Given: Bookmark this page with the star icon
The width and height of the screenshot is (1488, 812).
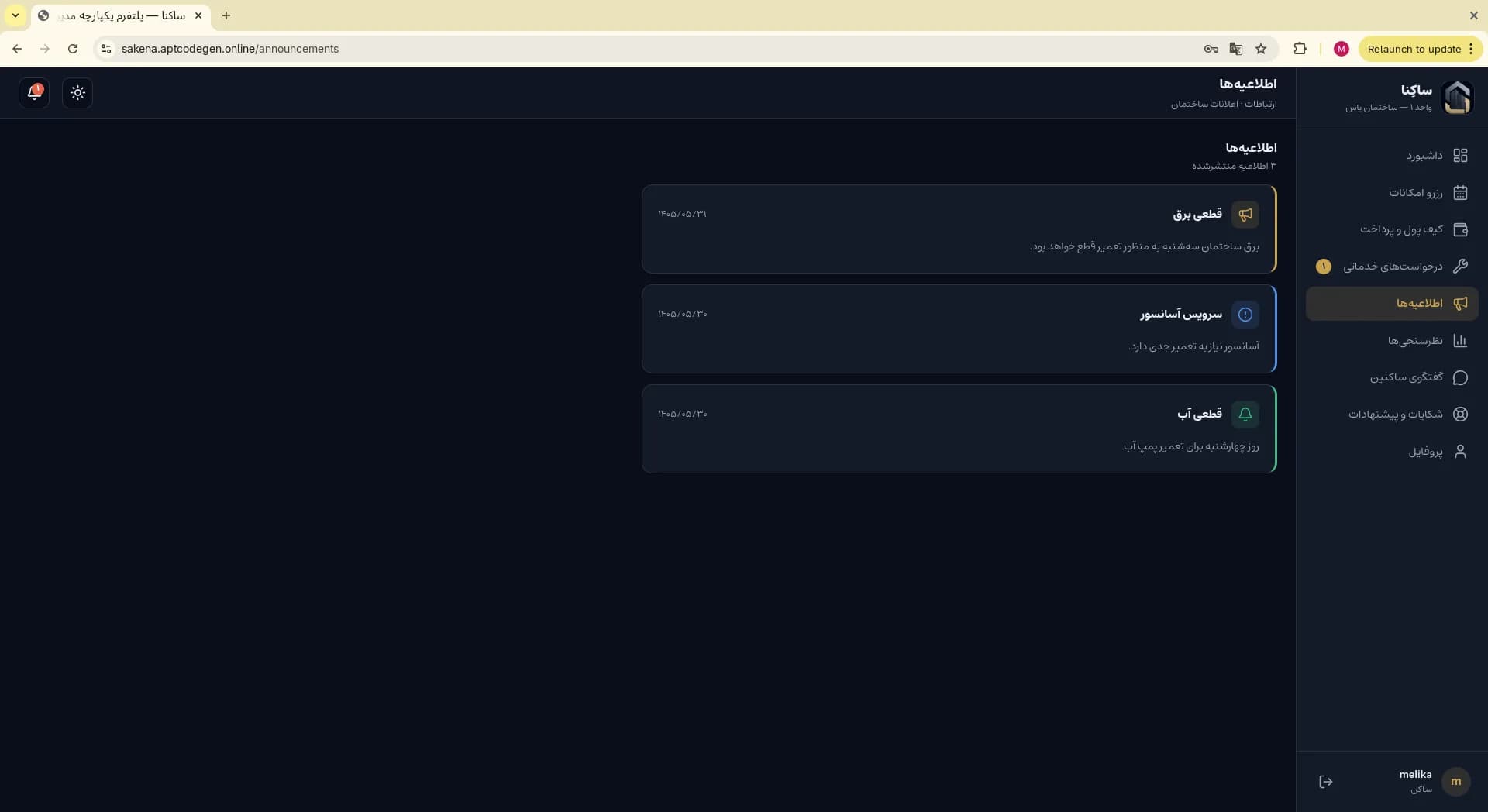Looking at the screenshot, I should point(1261,49).
